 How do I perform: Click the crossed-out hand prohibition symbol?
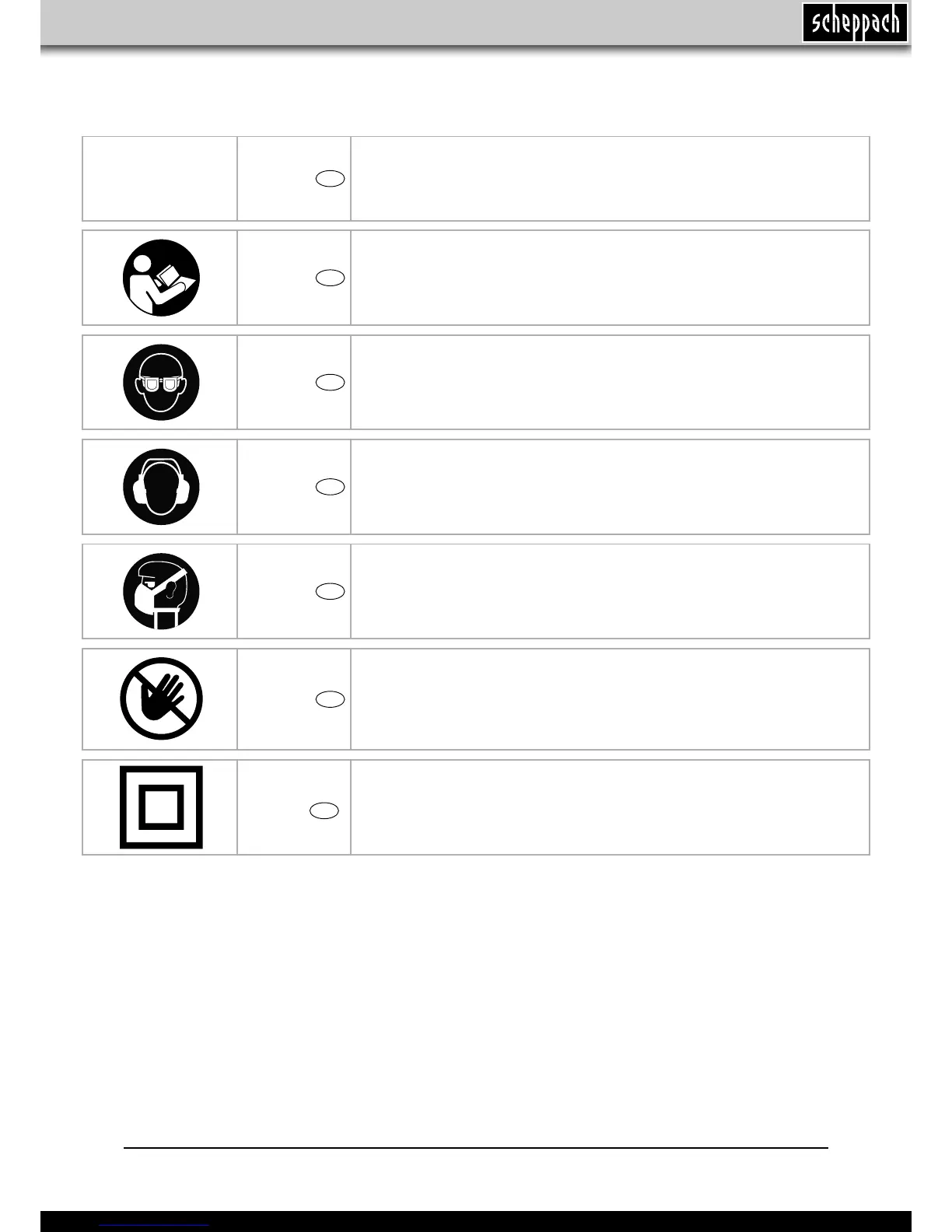tap(161, 698)
